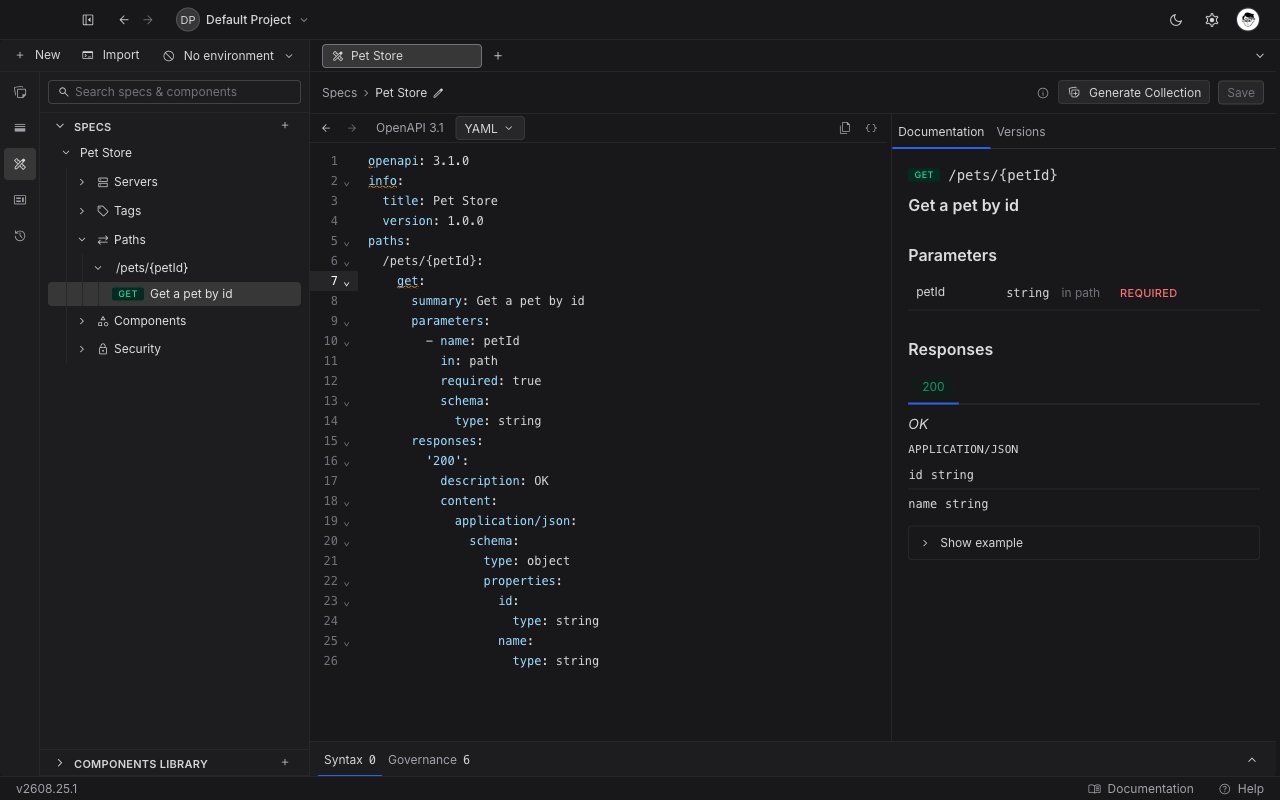This screenshot has width=1280, height=800.
Task: Open the No environment dropdown
Action: tap(228, 56)
